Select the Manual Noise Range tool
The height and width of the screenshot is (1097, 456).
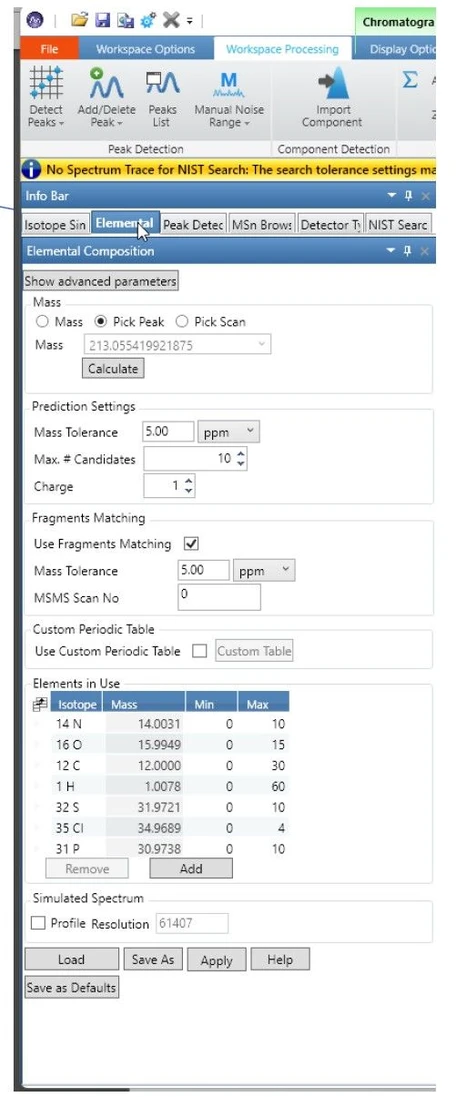pos(229,97)
